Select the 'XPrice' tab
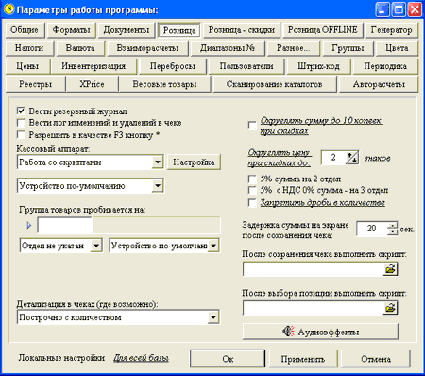This screenshot has height=376, width=425. (92, 84)
